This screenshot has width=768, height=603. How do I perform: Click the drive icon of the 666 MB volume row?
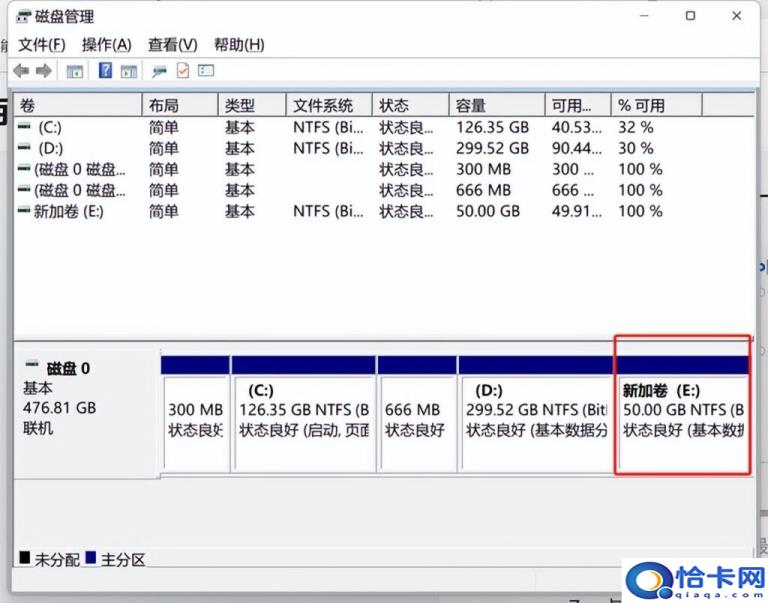[x=24, y=190]
